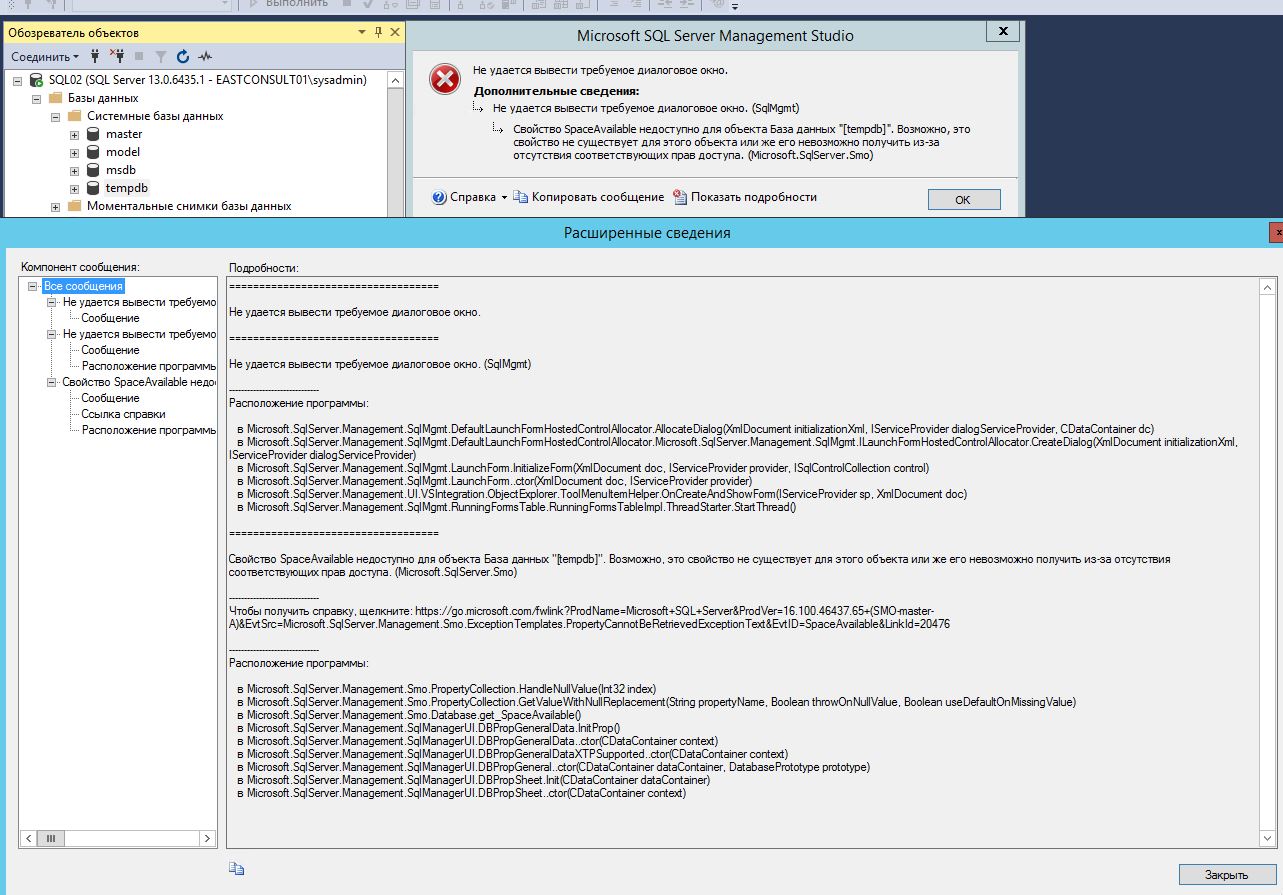Click the tempdb database cylinder icon
The height and width of the screenshot is (895, 1283).
point(93,188)
